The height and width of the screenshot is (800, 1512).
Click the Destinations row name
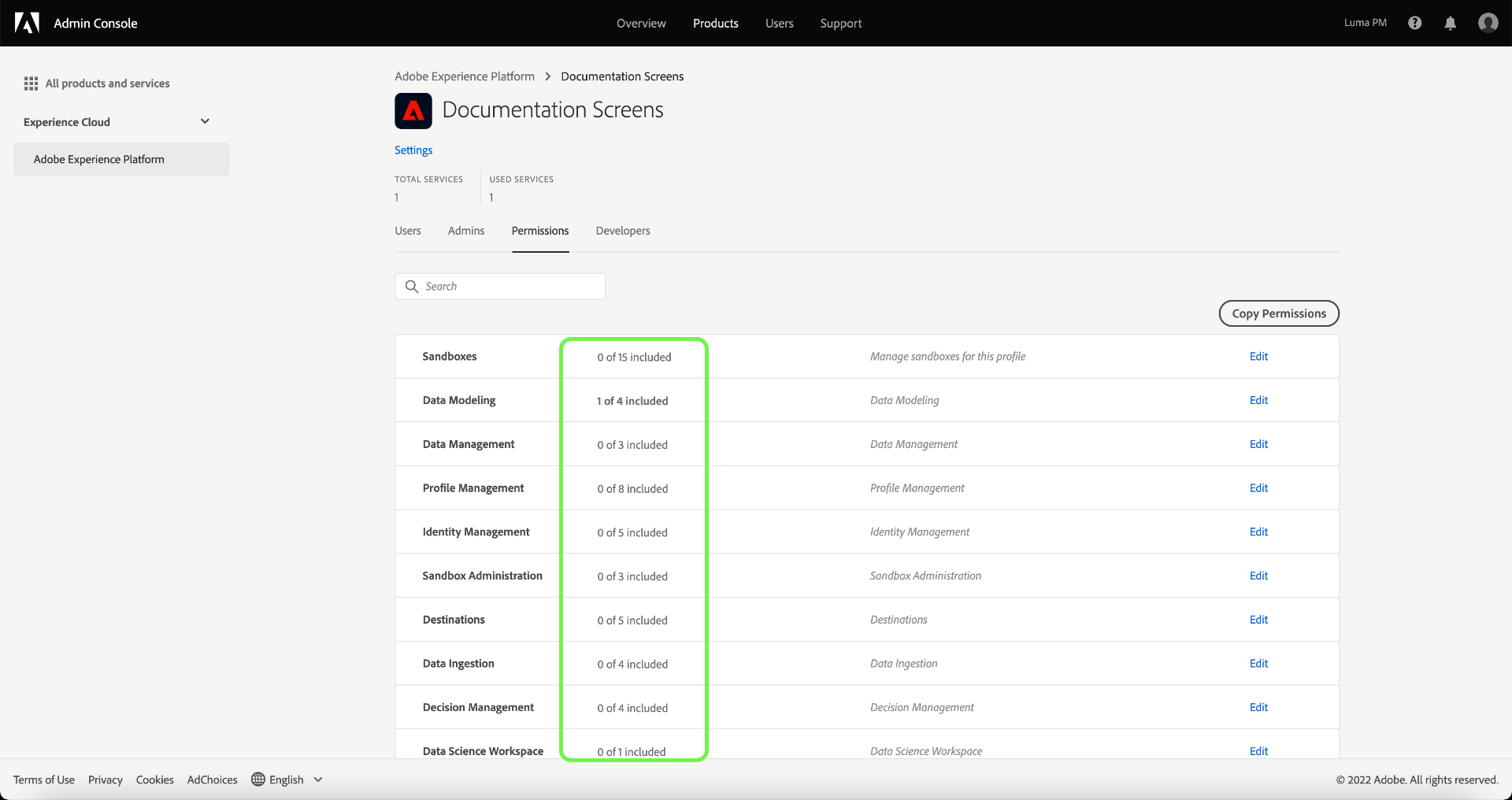click(454, 620)
